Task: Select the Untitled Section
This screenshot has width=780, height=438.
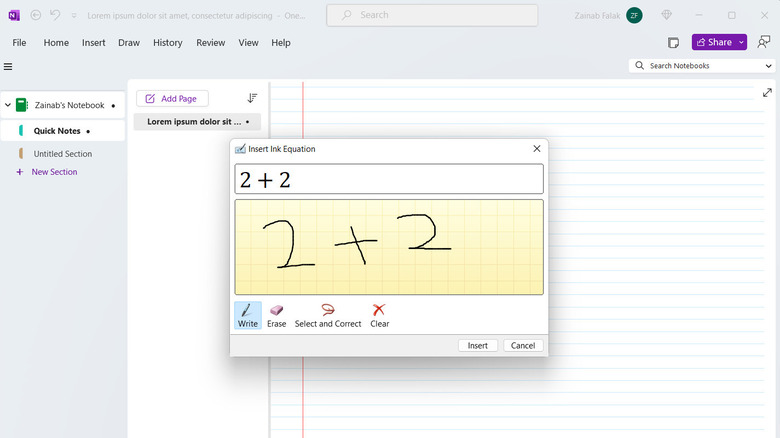Action: pos(63,154)
